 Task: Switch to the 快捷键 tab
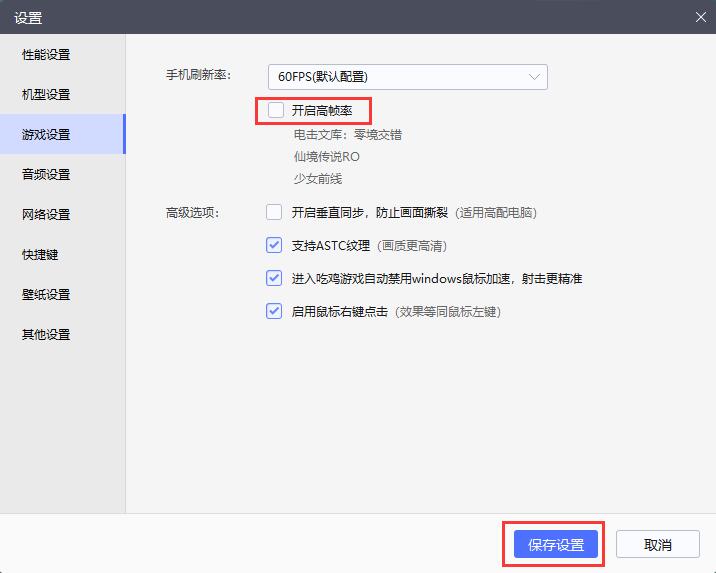[41, 255]
